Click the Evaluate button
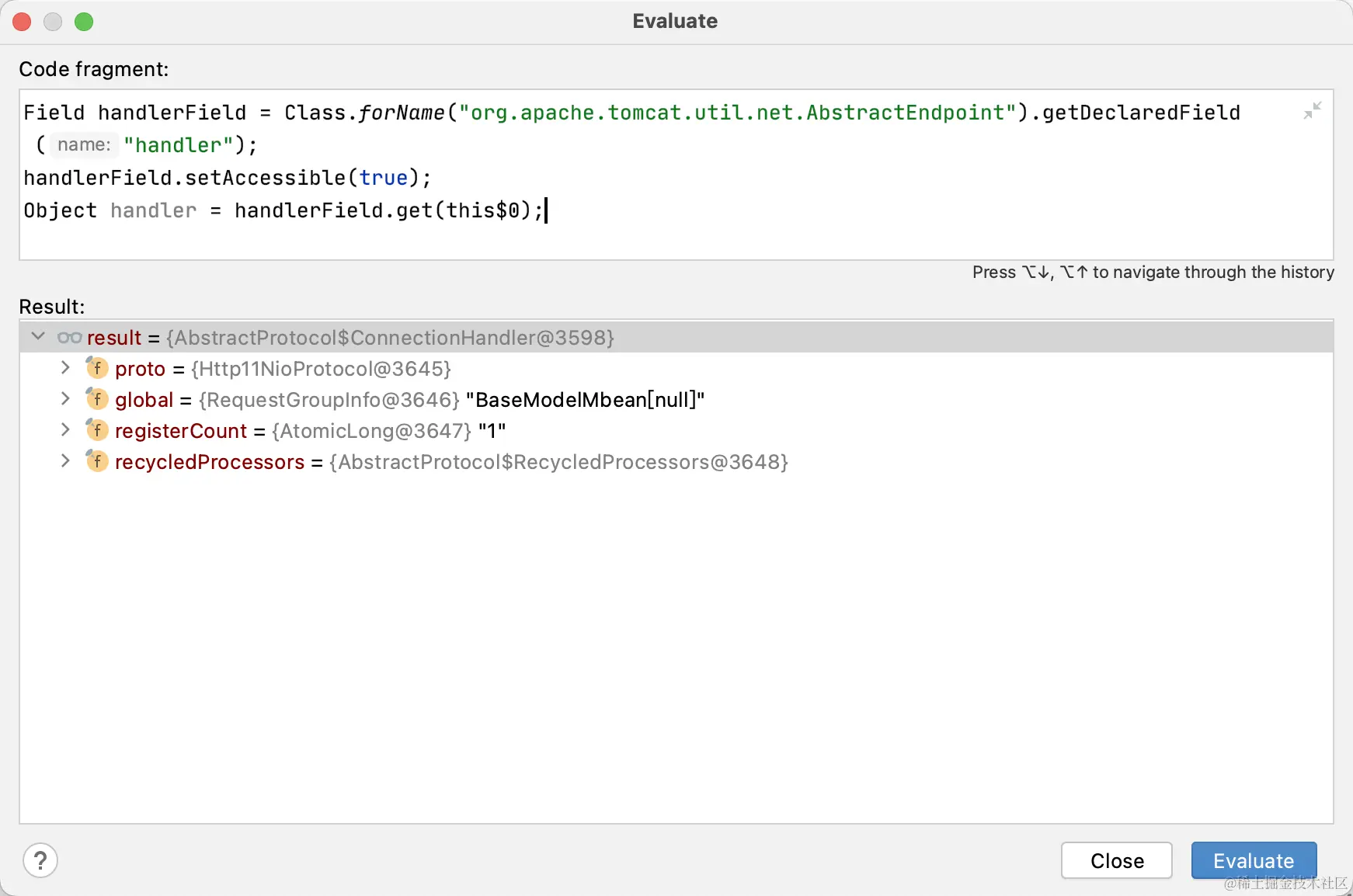The width and height of the screenshot is (1353, 896). (x=1254, y=860)
